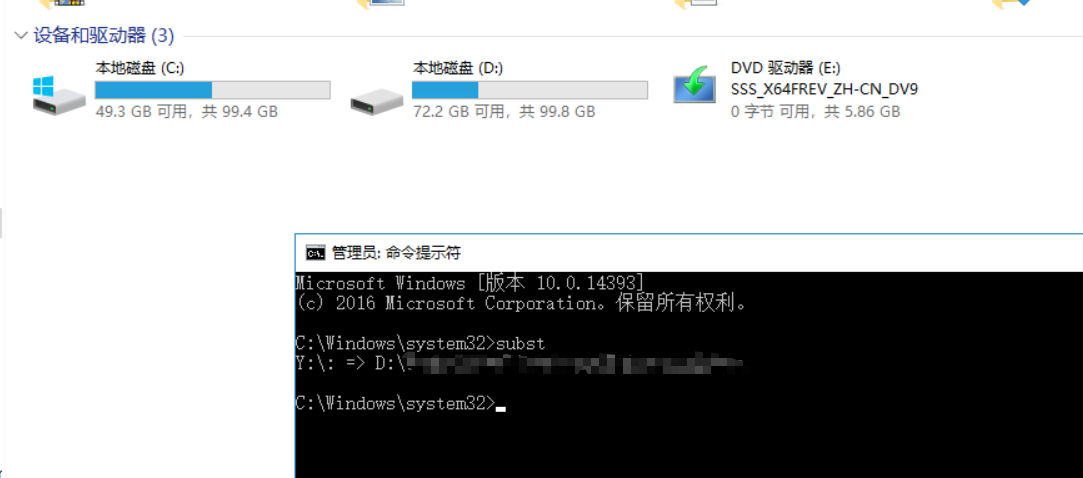
Task: Click the 设备和驱动器 (3) group header text
Action: click(x=104, y=35)
